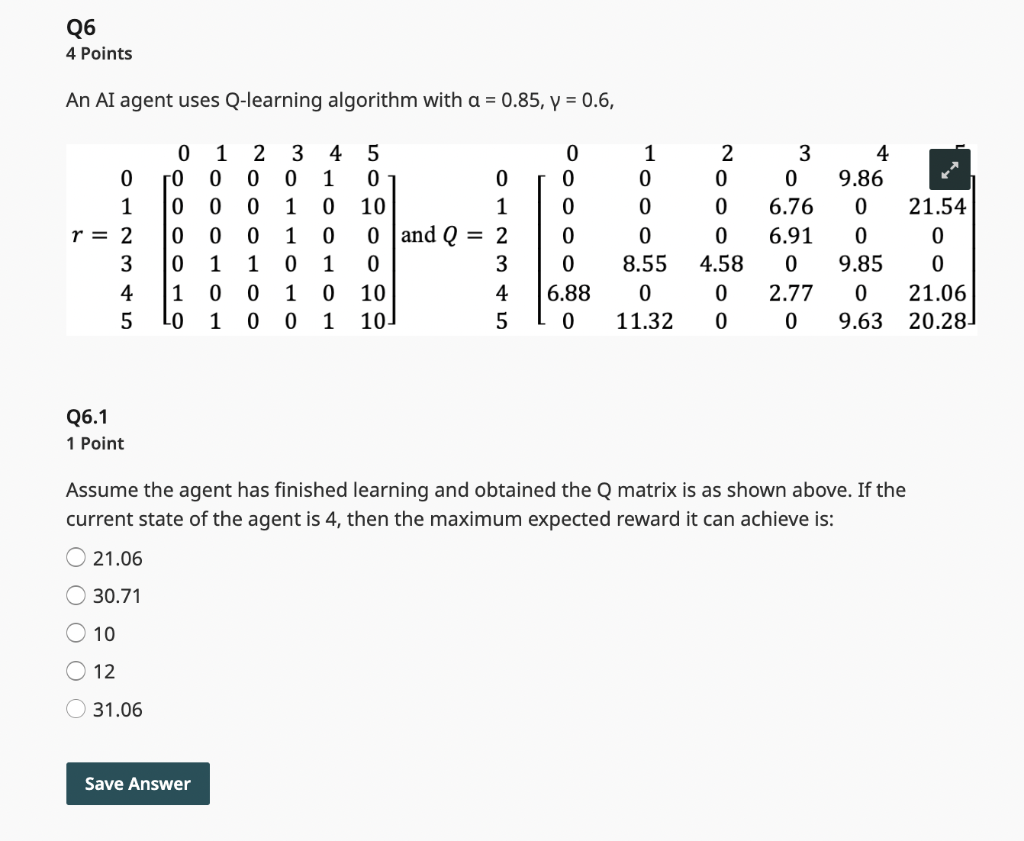Click the label text next to option 31.06

[x=120, y=709]
